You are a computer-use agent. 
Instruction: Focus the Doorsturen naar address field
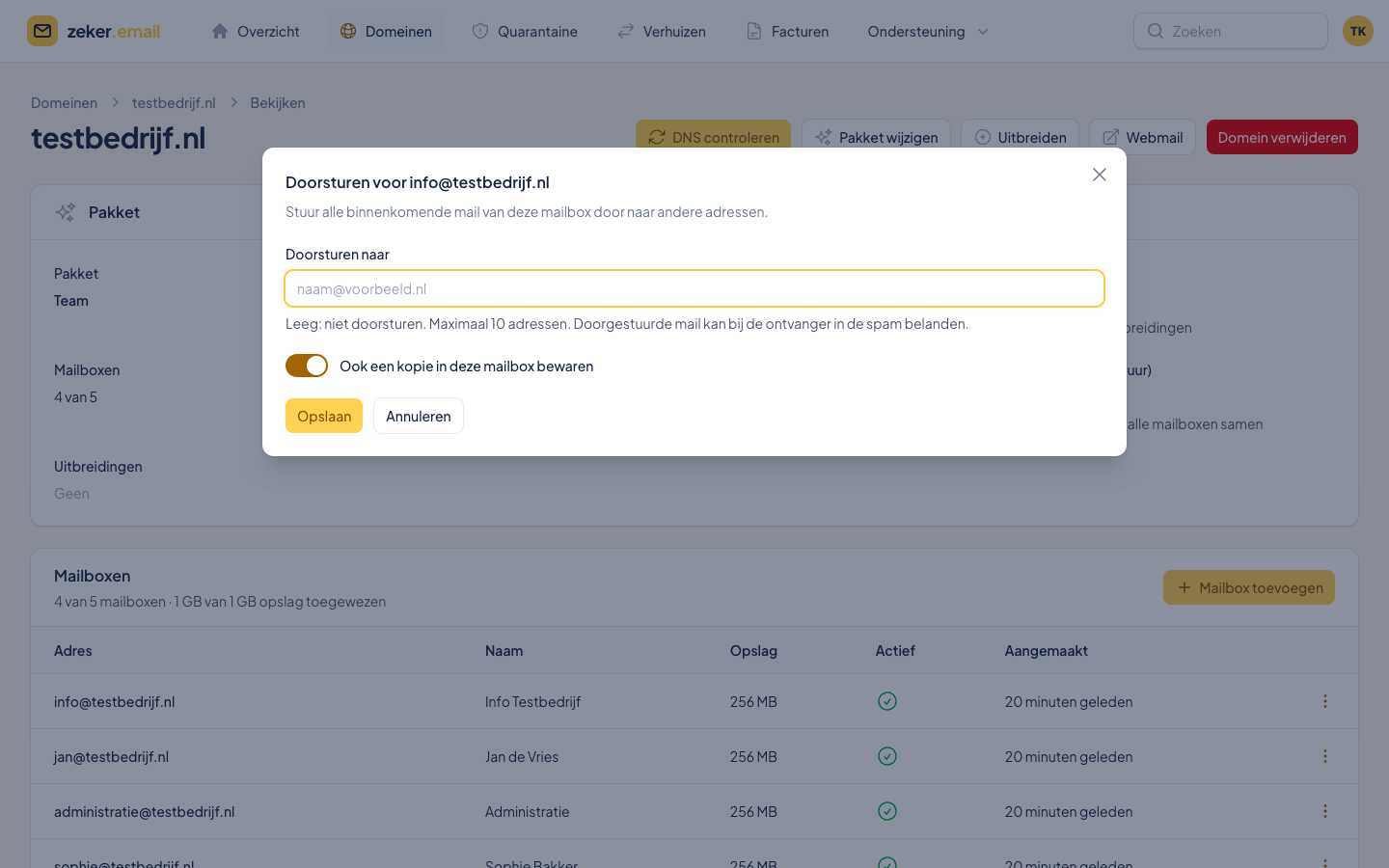coord(694,288)
